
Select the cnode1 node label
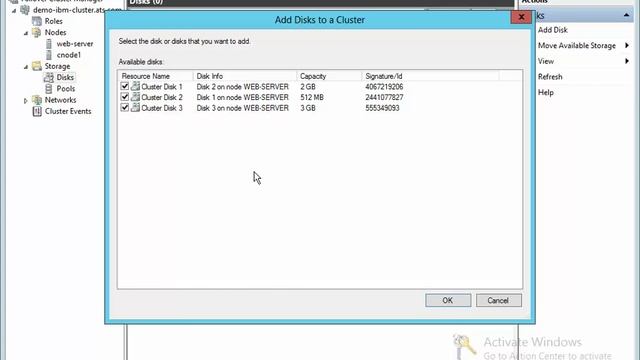69,55
